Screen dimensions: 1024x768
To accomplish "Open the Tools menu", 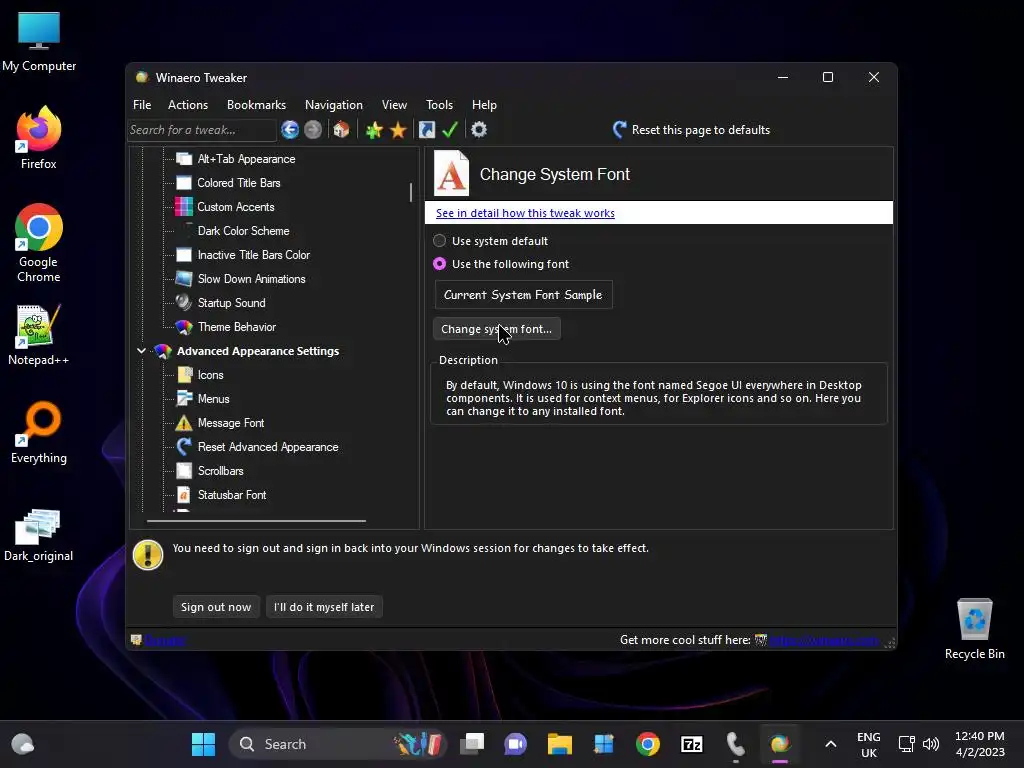I will coord(440,104).
